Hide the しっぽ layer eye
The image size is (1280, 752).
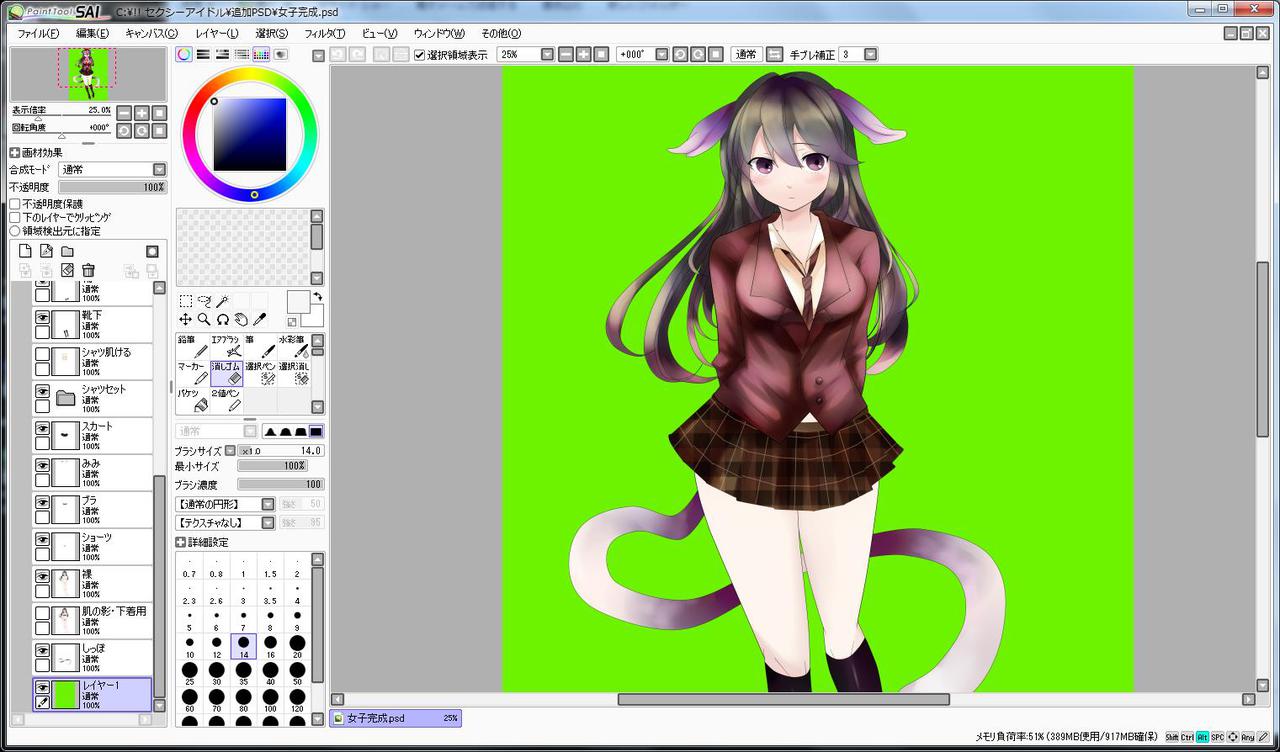42,650
